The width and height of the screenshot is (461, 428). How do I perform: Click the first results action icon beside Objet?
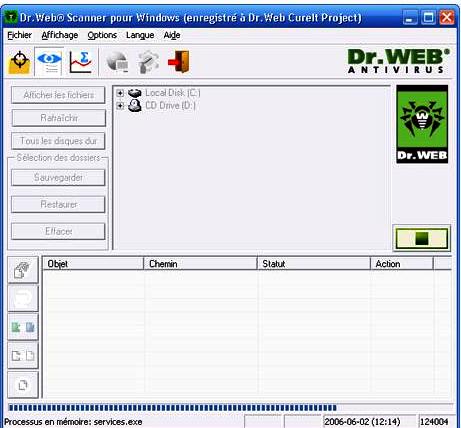[x=23, y=270]
